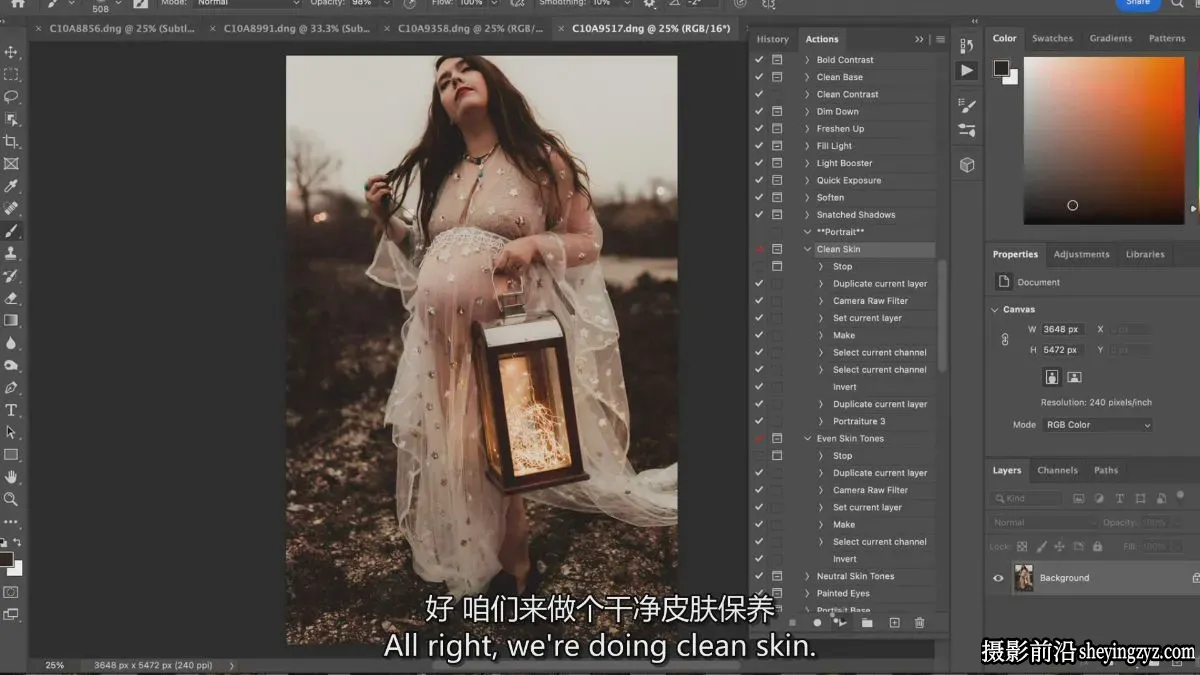The height and width of the screenshot is (675, 1200).
Task: Collapse the Even Skin Tones action
Action: pos(808,439)
